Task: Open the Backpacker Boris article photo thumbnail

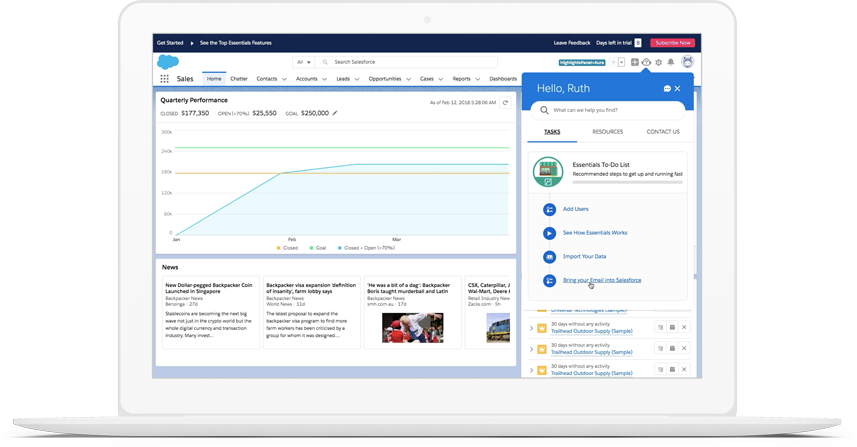Action: tap(413, 328)
